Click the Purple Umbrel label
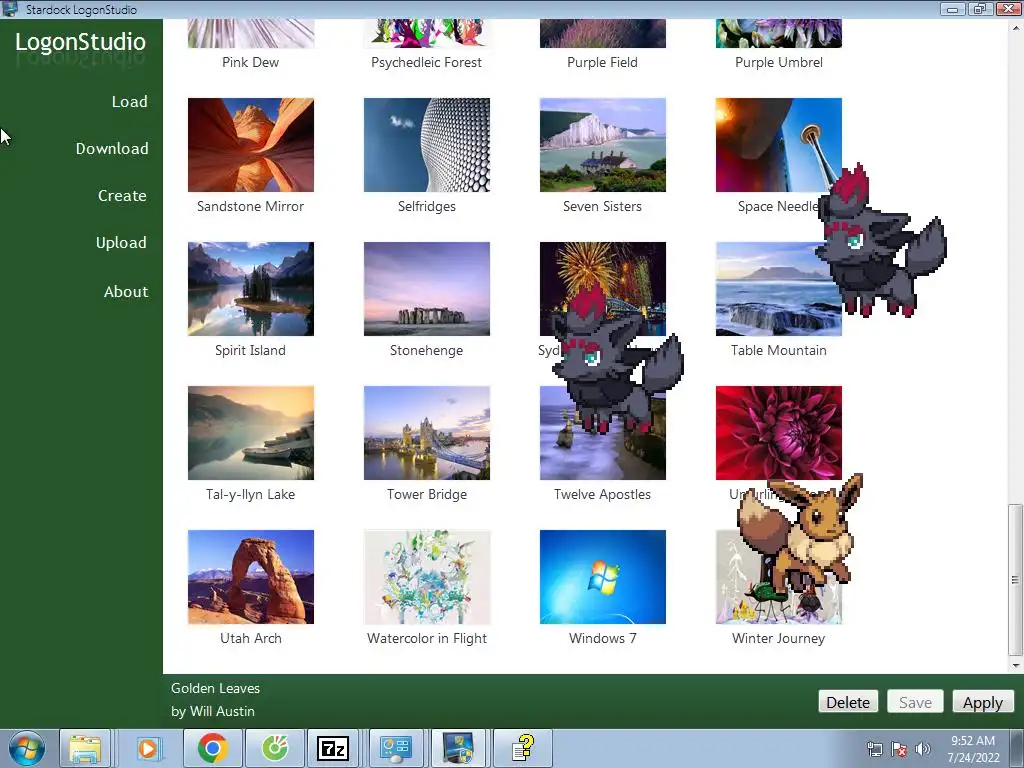Image resolution: width=1024 pixels, height=768 pixels. pyautogui.click(x=778, y=63)
